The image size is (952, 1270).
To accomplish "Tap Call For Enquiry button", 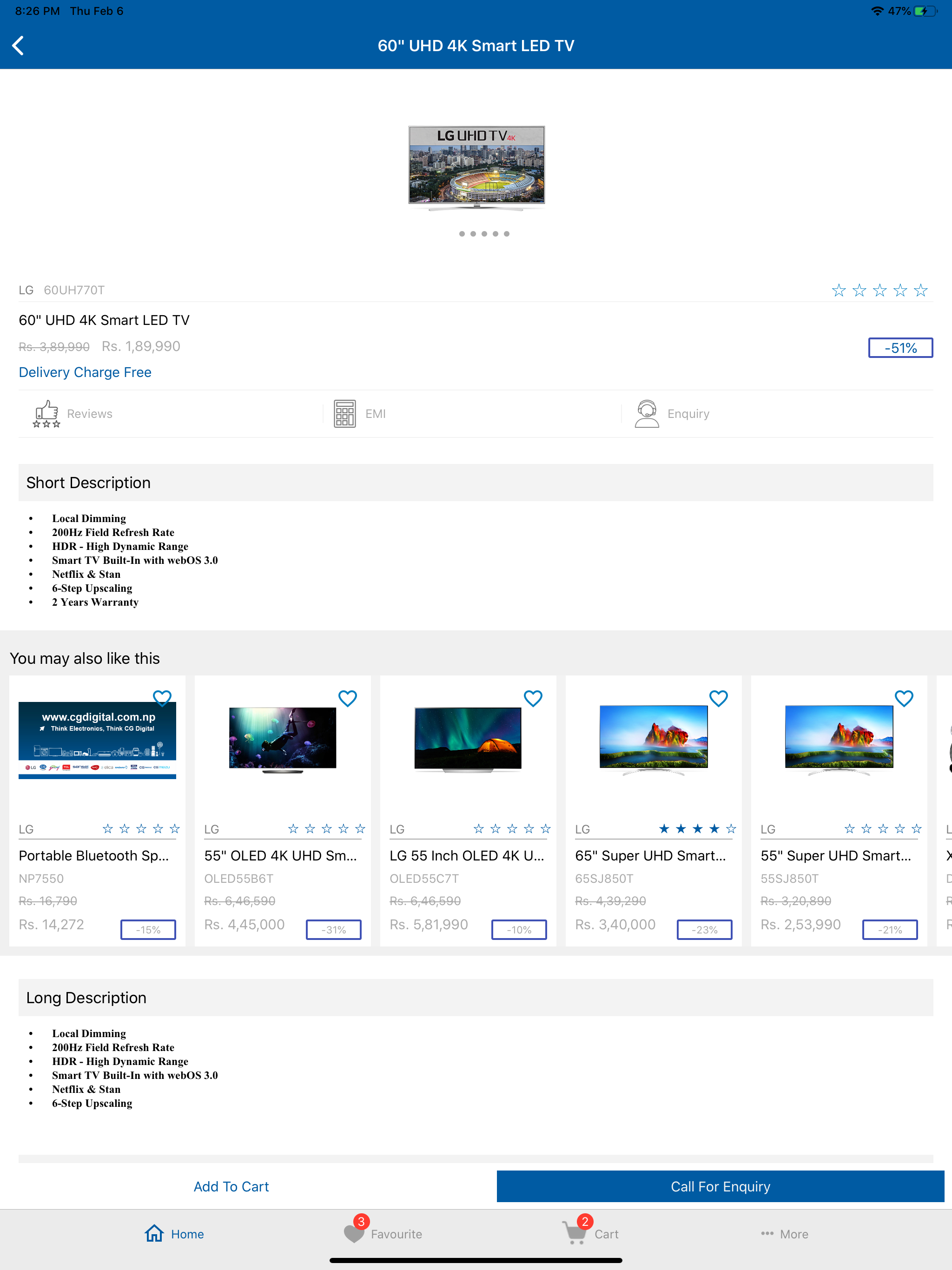I will (x=720, y=1186).
